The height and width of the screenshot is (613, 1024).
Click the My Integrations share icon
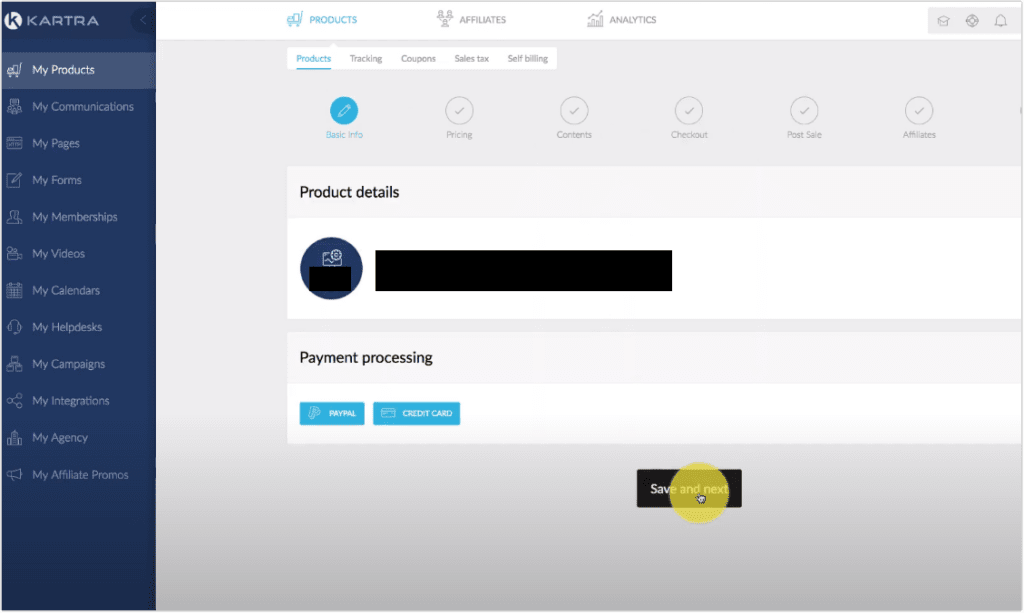coord(14,401)
